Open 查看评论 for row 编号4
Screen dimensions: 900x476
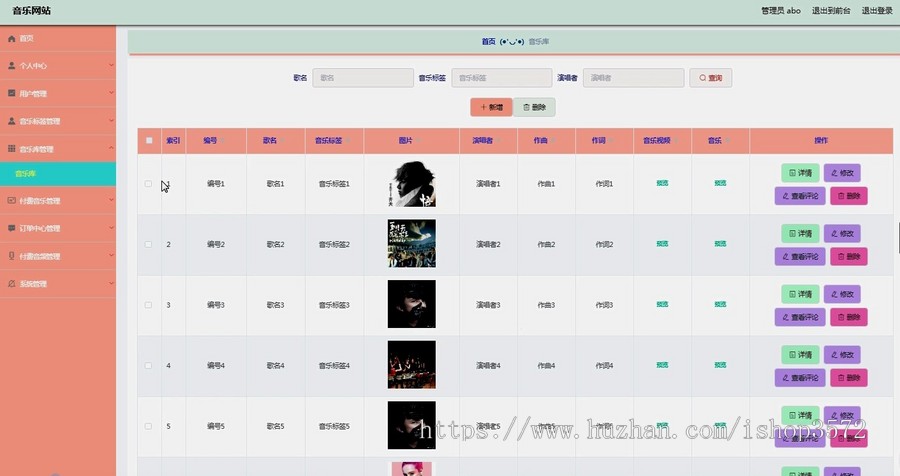click(800, 378)
